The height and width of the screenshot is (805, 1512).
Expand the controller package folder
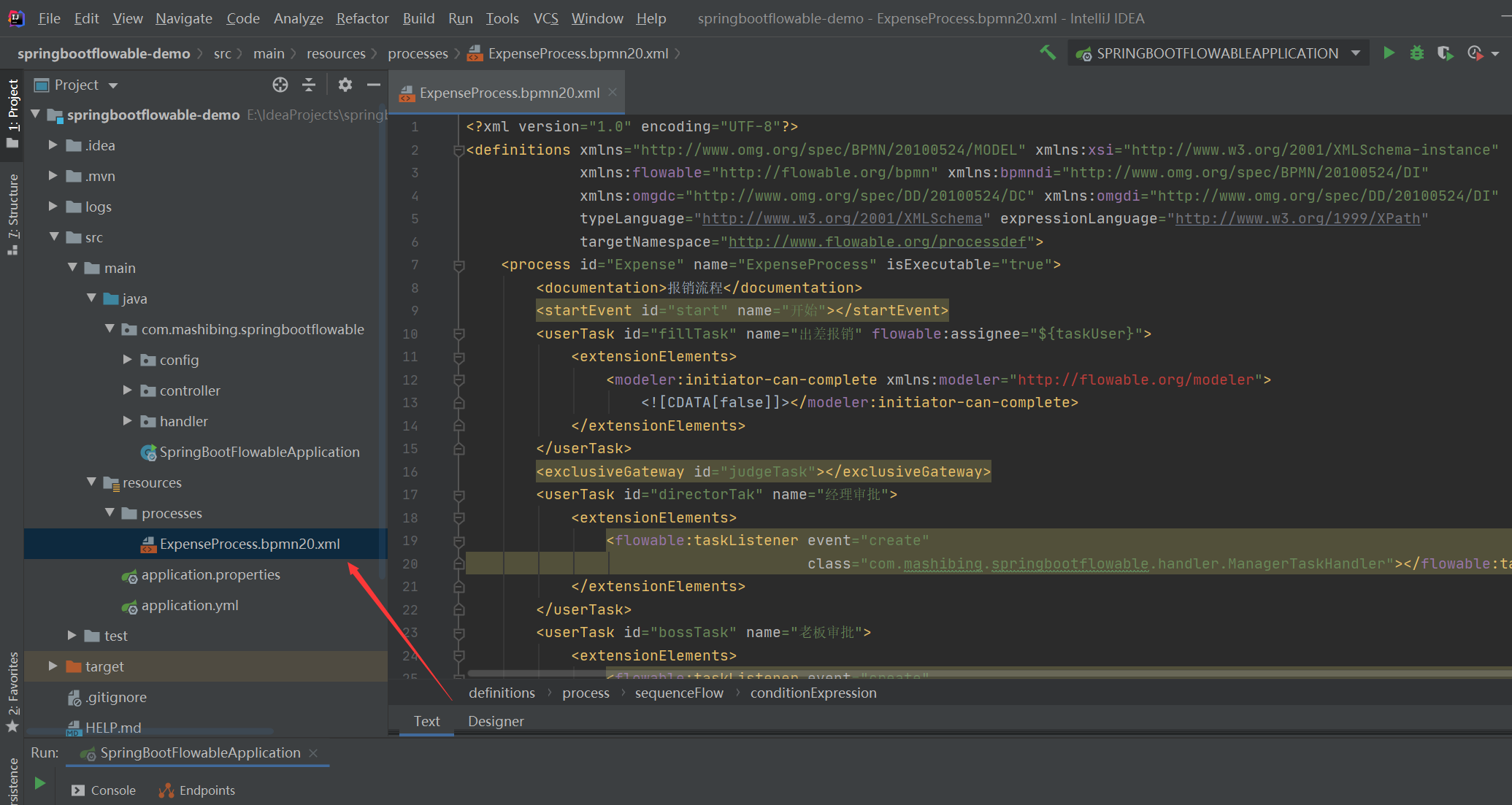[x=127, y=390]
